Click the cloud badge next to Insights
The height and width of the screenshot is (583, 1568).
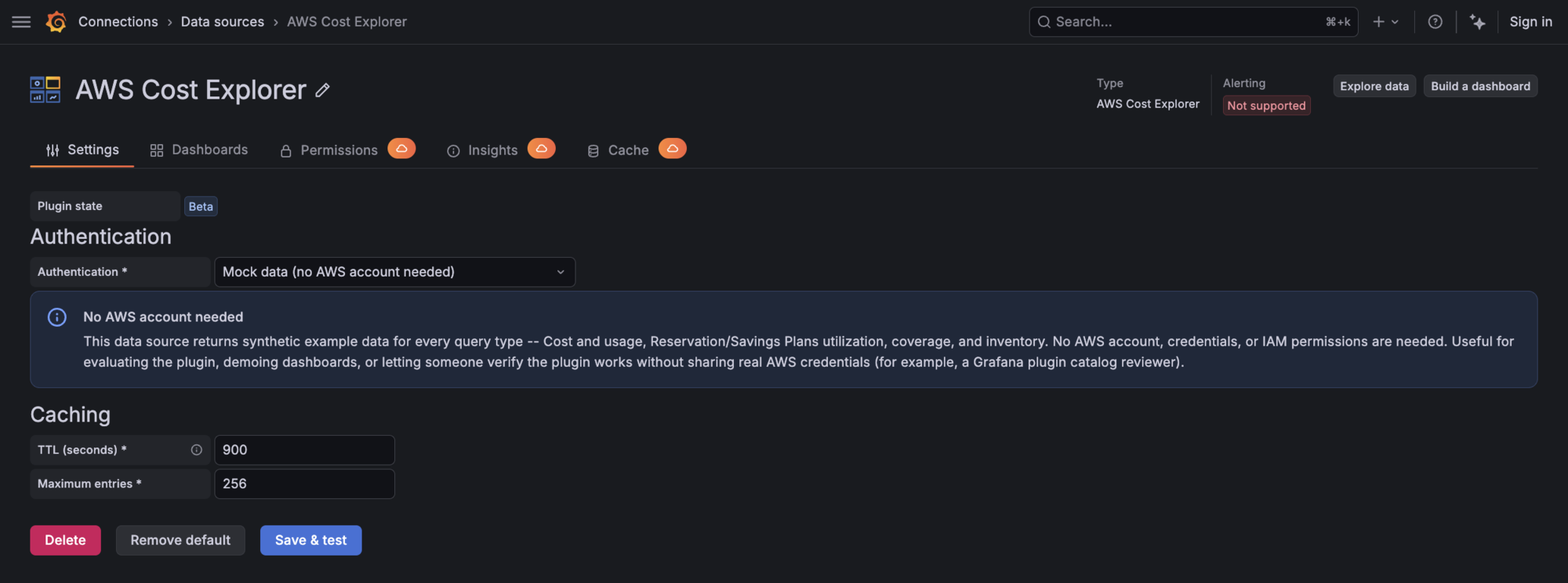(541, 148)
